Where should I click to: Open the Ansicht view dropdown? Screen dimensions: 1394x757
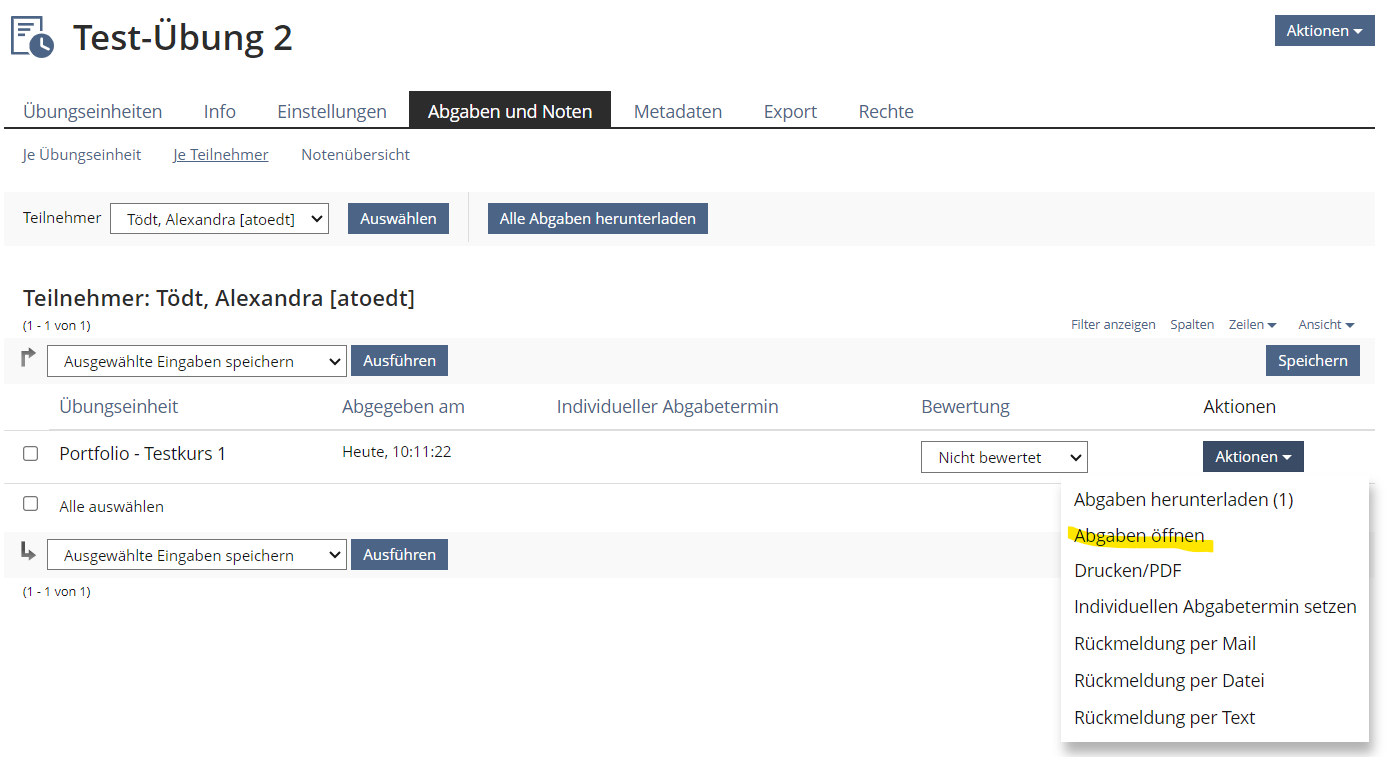point(1326,325)
